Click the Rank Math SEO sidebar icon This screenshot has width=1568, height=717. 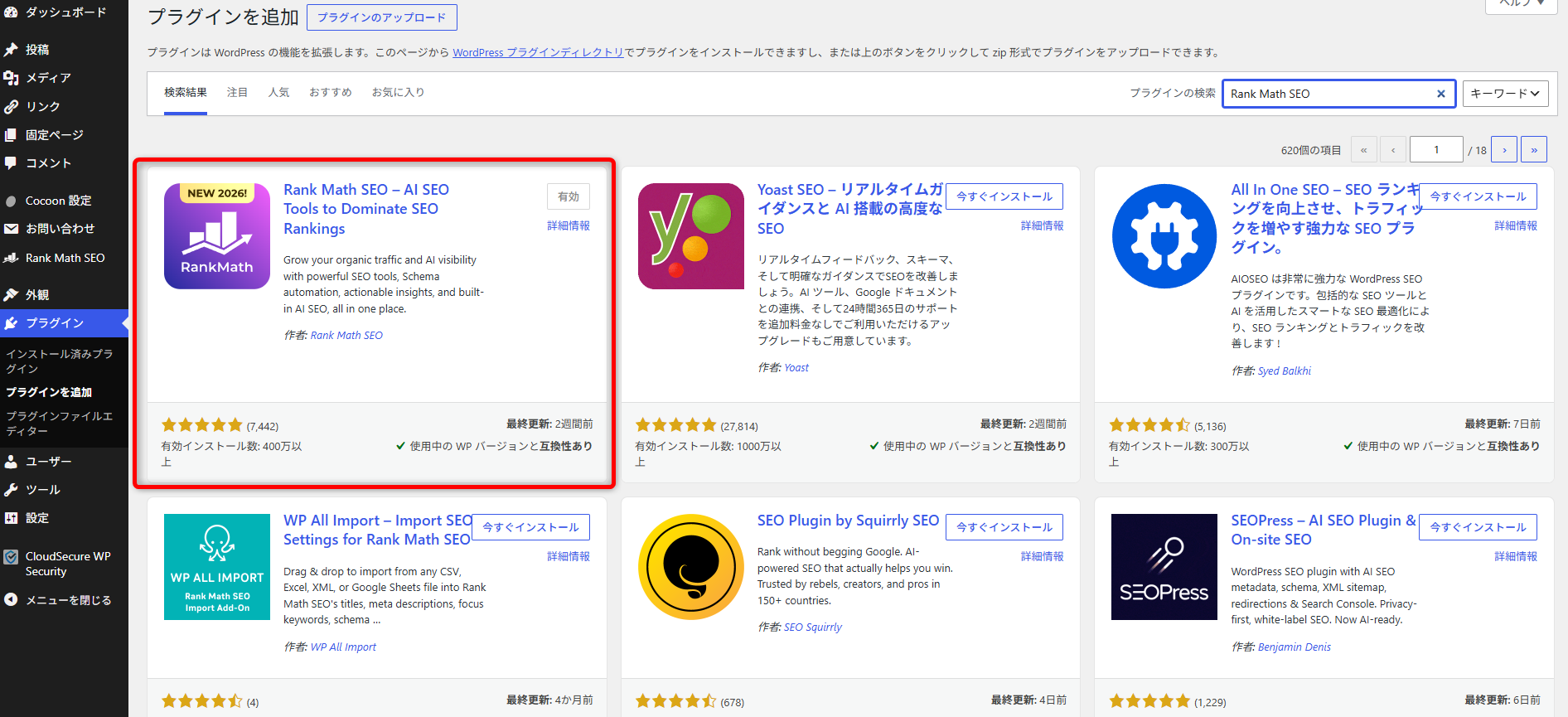pos(11,258)
